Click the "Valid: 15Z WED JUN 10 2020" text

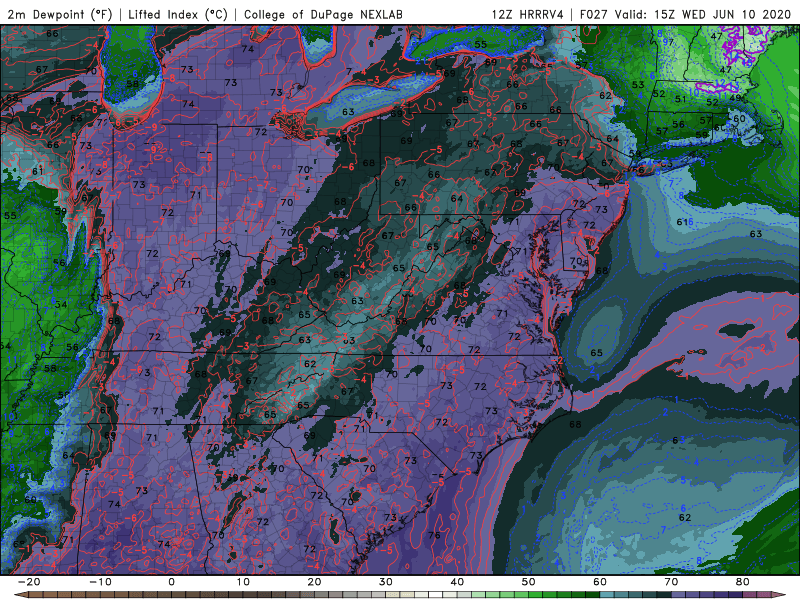703,14
